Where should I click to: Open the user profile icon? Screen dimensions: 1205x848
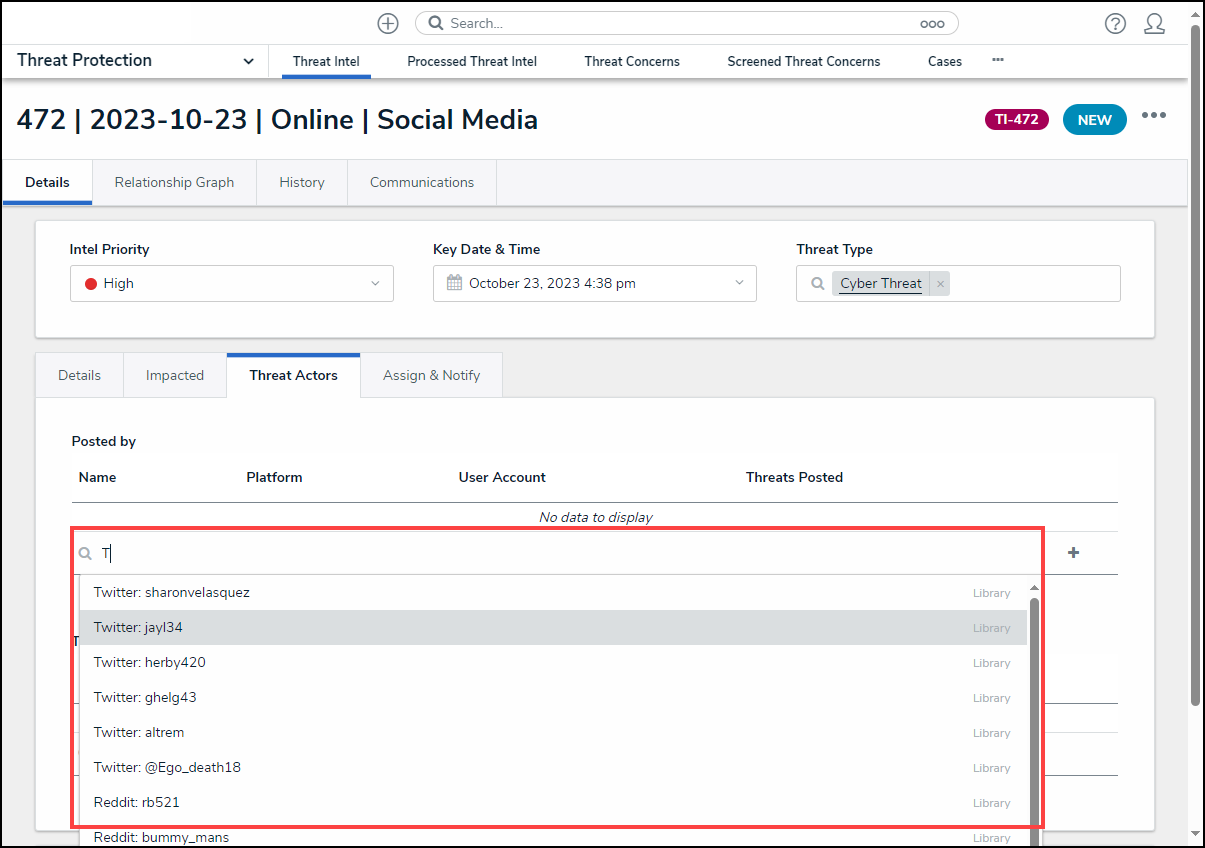pyautogui.click(x=1154, y=24)
